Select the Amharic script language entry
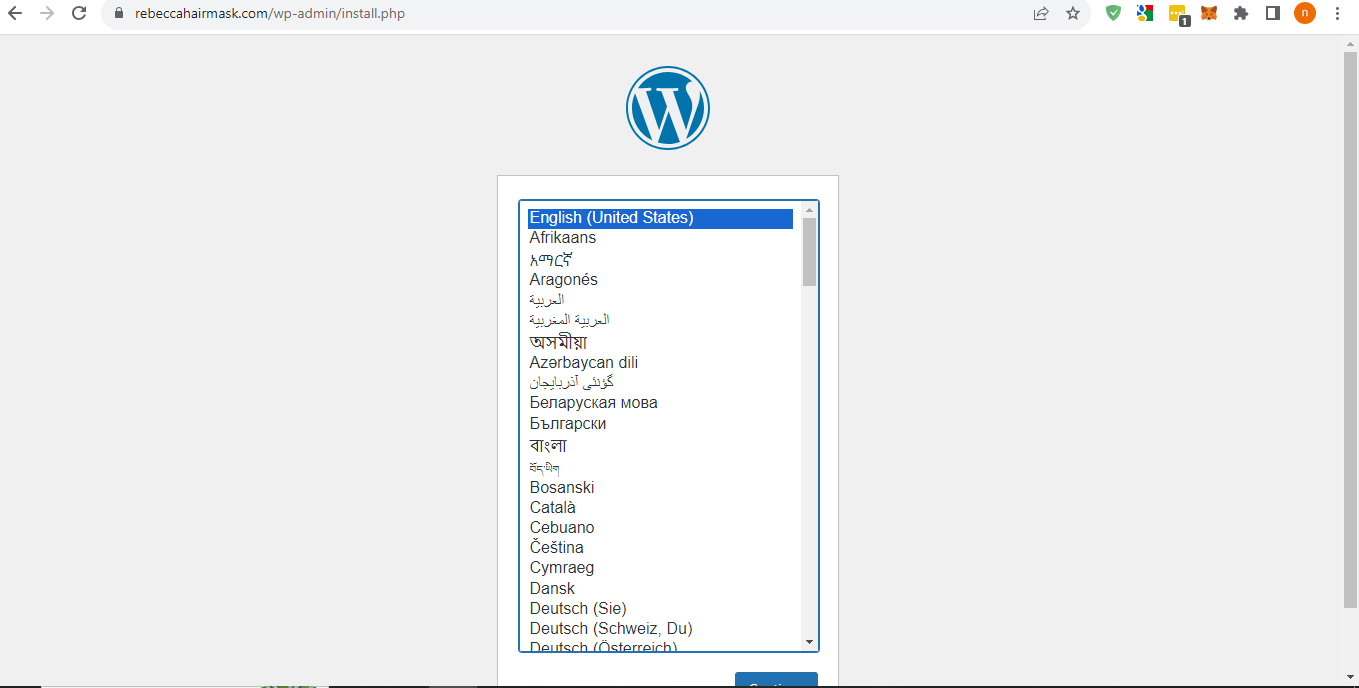 pyautogui.click(x=660, y=259)
